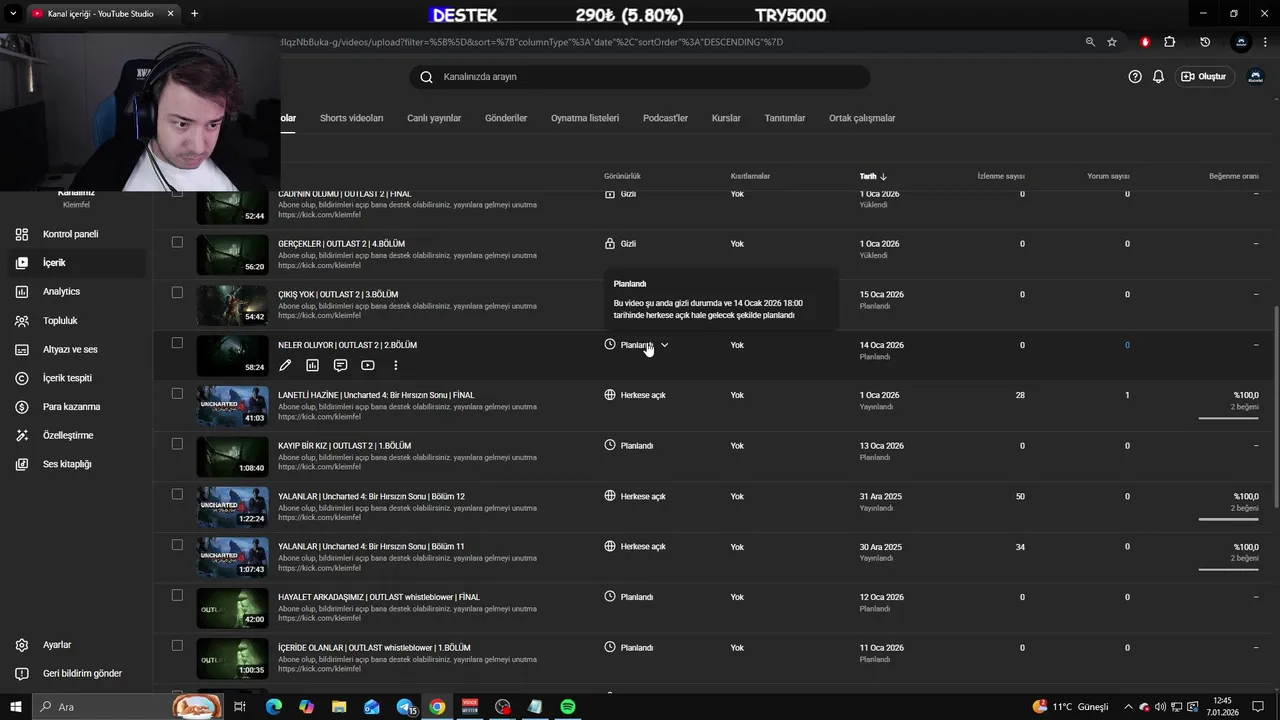Switch to Shorts videoları tab
Image resolution: width=1280 pixels, height=720 pixels.
tap(351, 118)
